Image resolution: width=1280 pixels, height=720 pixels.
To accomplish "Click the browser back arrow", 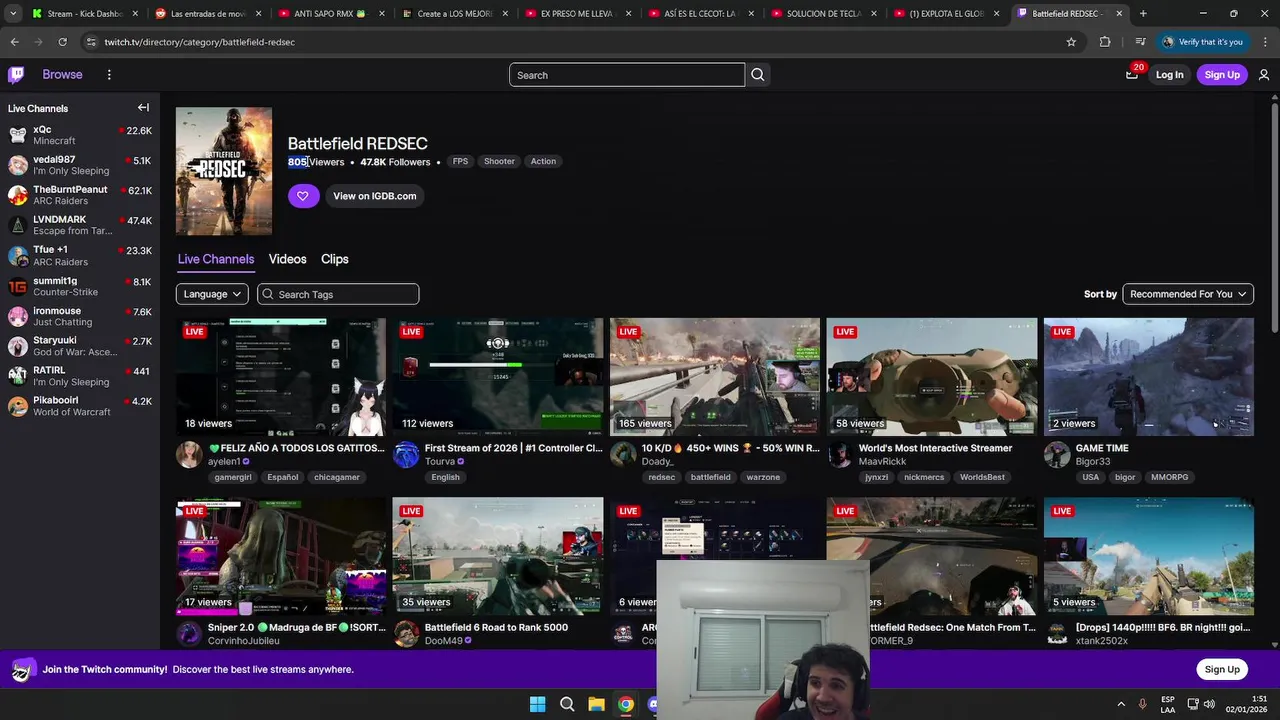I will coord(14,42).
